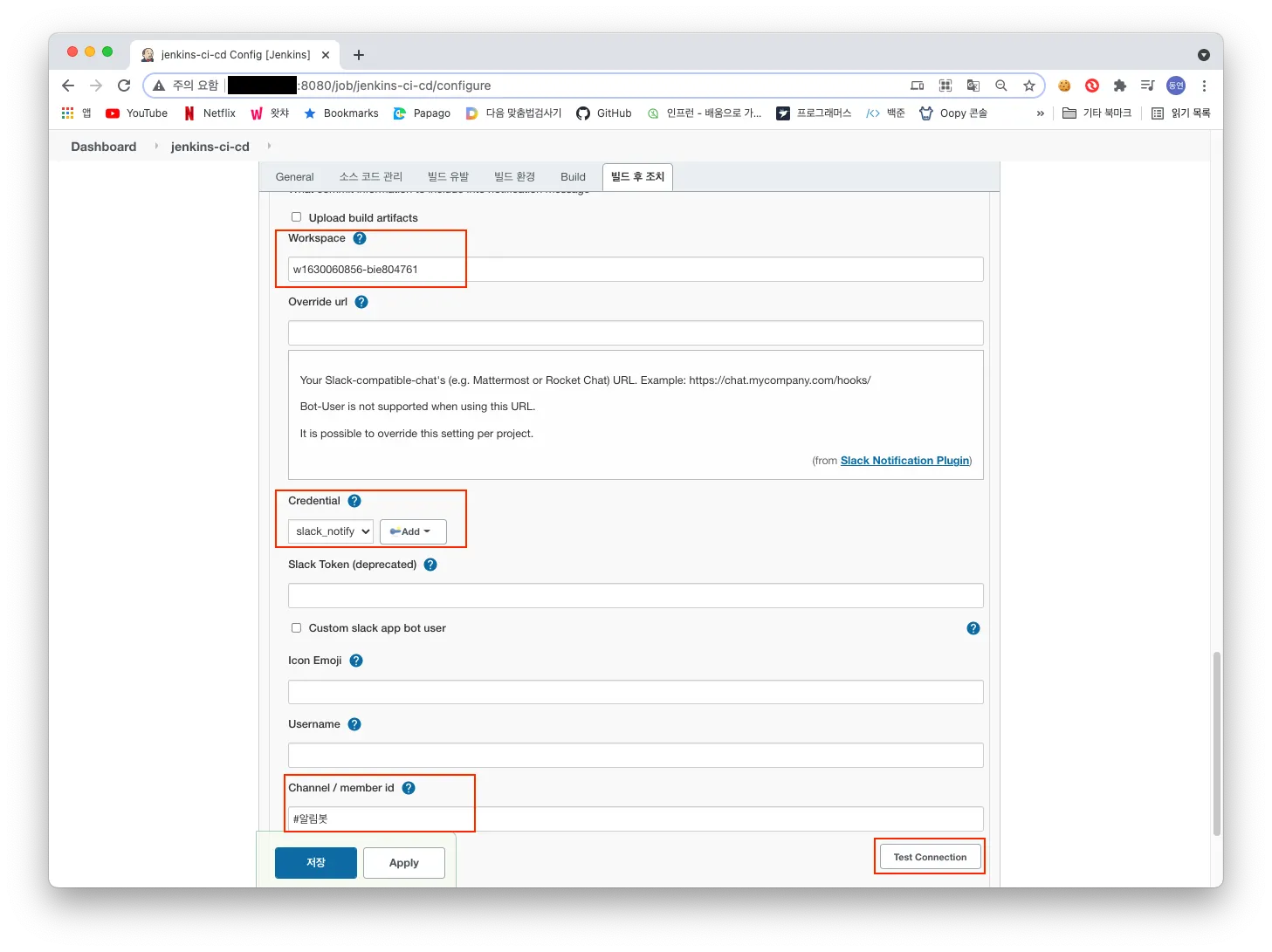Focus the Username input field
1272x952 pixels.
636,756
